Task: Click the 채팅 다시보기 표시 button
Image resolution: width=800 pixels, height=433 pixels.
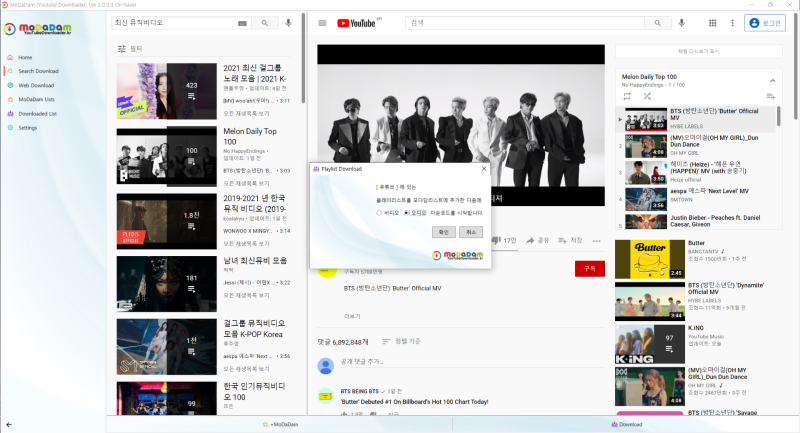Action: tap(698, 52)
